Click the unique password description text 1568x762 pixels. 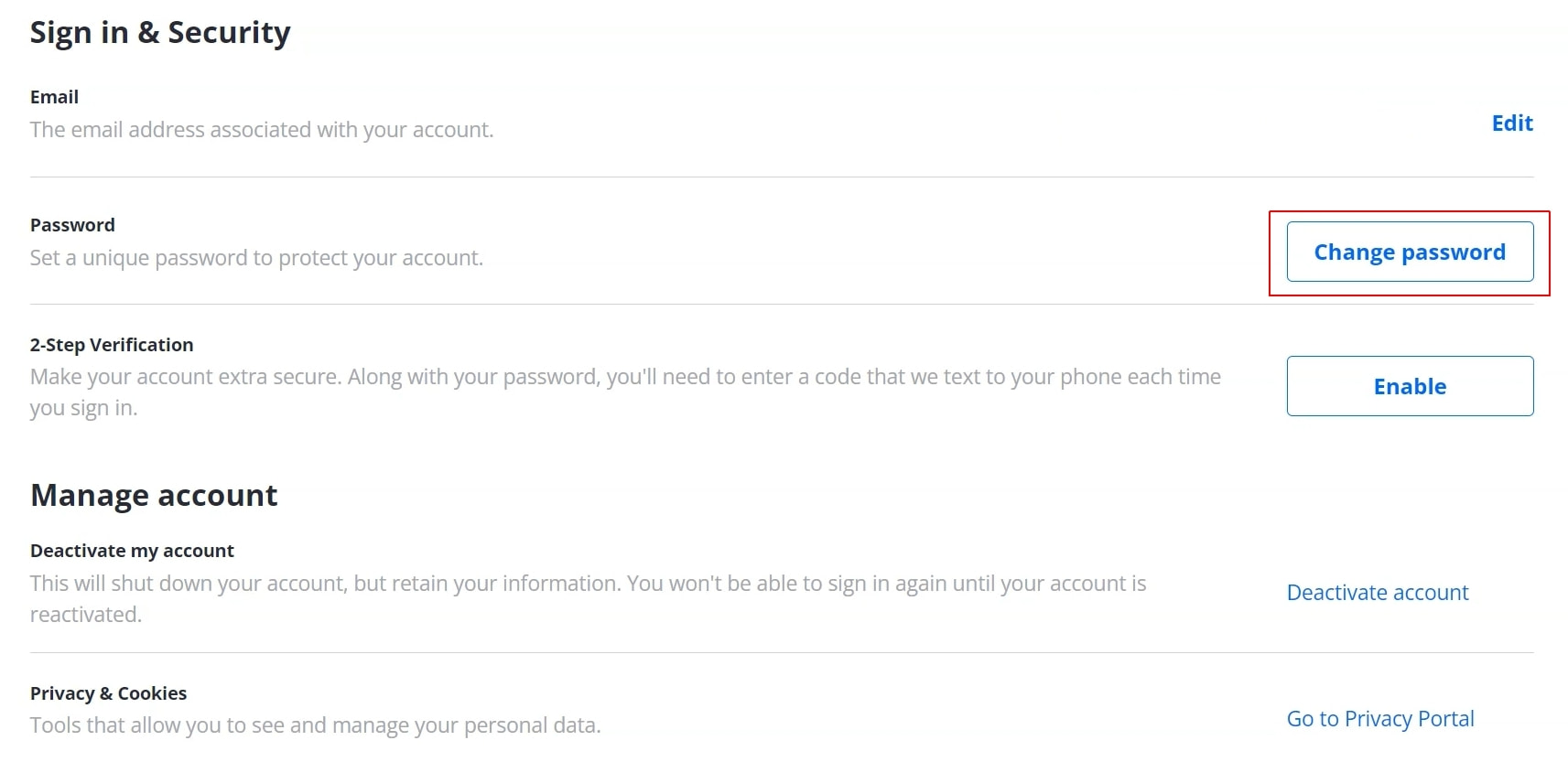click(x=256, y=257)
